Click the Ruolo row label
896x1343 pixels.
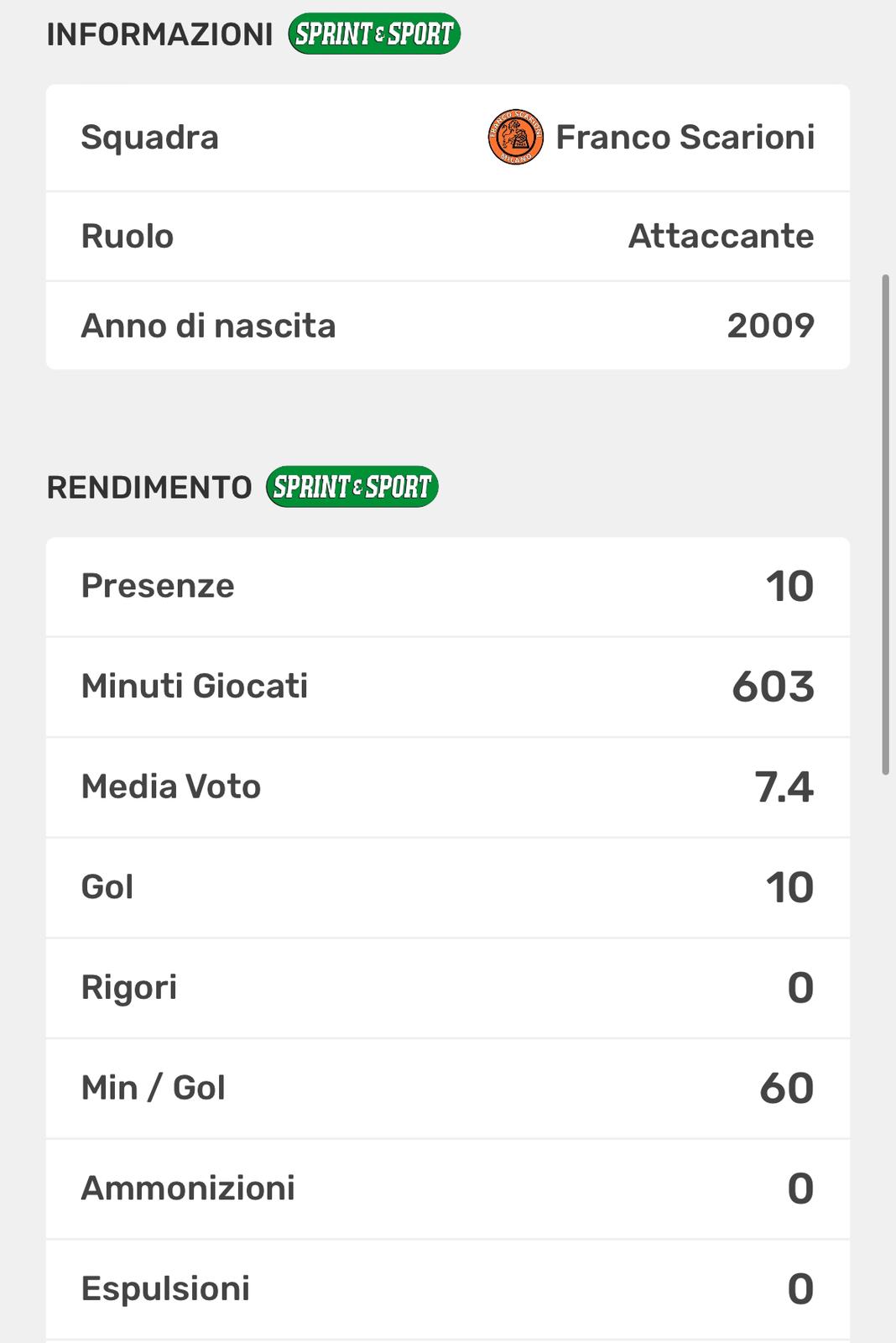pyautogui.click(x=127, y=236)
